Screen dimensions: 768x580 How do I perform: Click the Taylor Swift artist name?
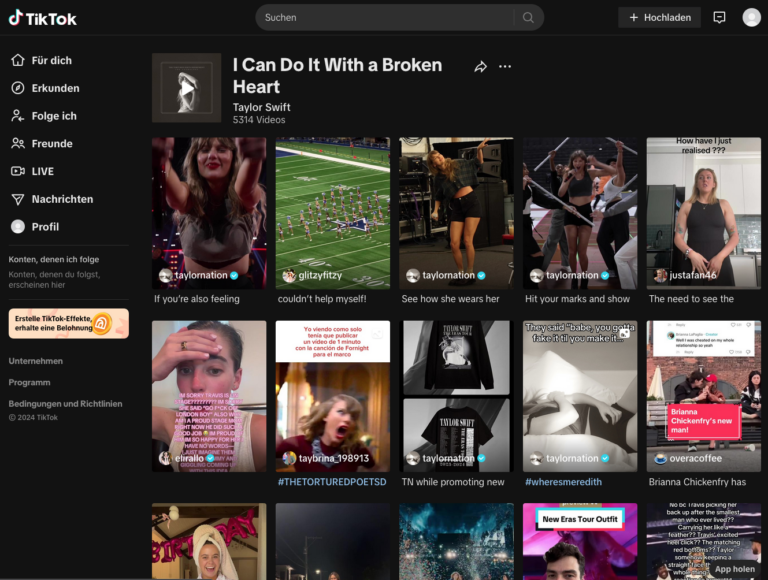[x=262, y=107]
